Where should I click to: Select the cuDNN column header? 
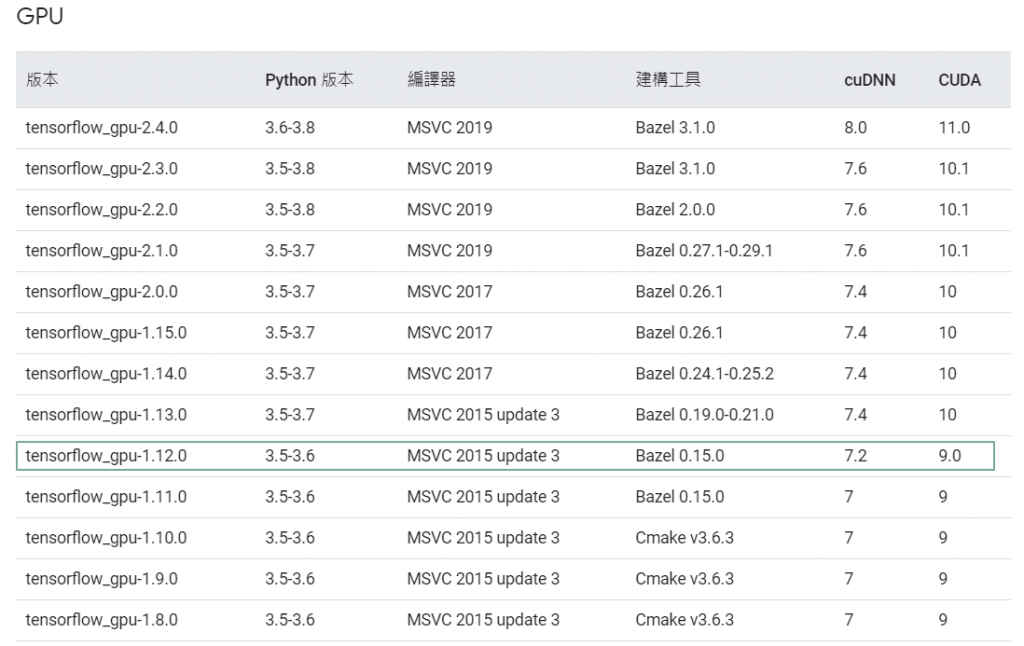pos(869,80)
